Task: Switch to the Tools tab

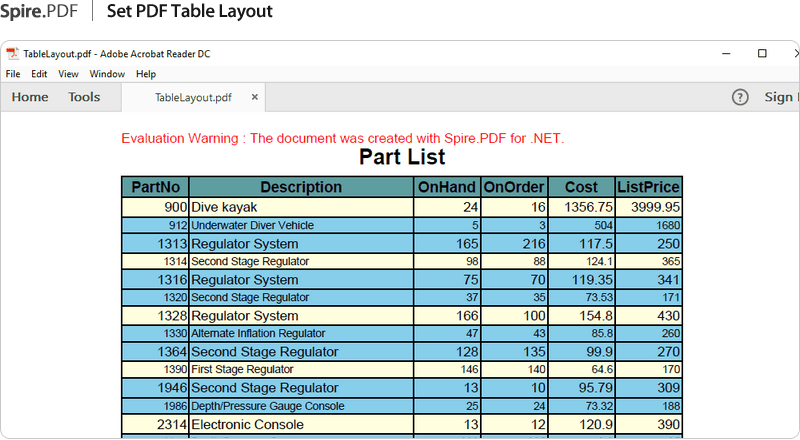Action: (84, 97)
